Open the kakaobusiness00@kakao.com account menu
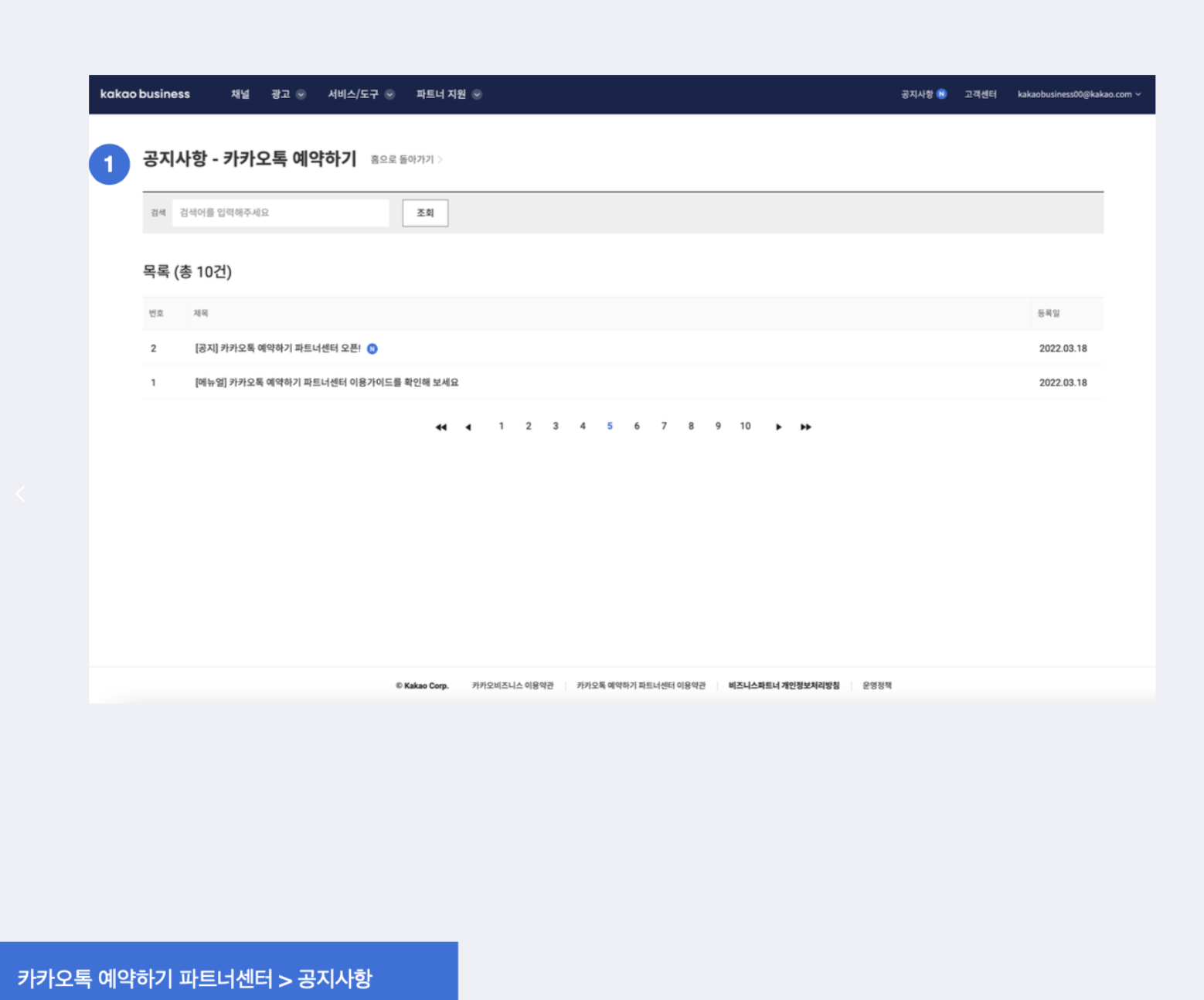The width and height of the screenshot is (1204, 1000). click(x=1078, y=94)
